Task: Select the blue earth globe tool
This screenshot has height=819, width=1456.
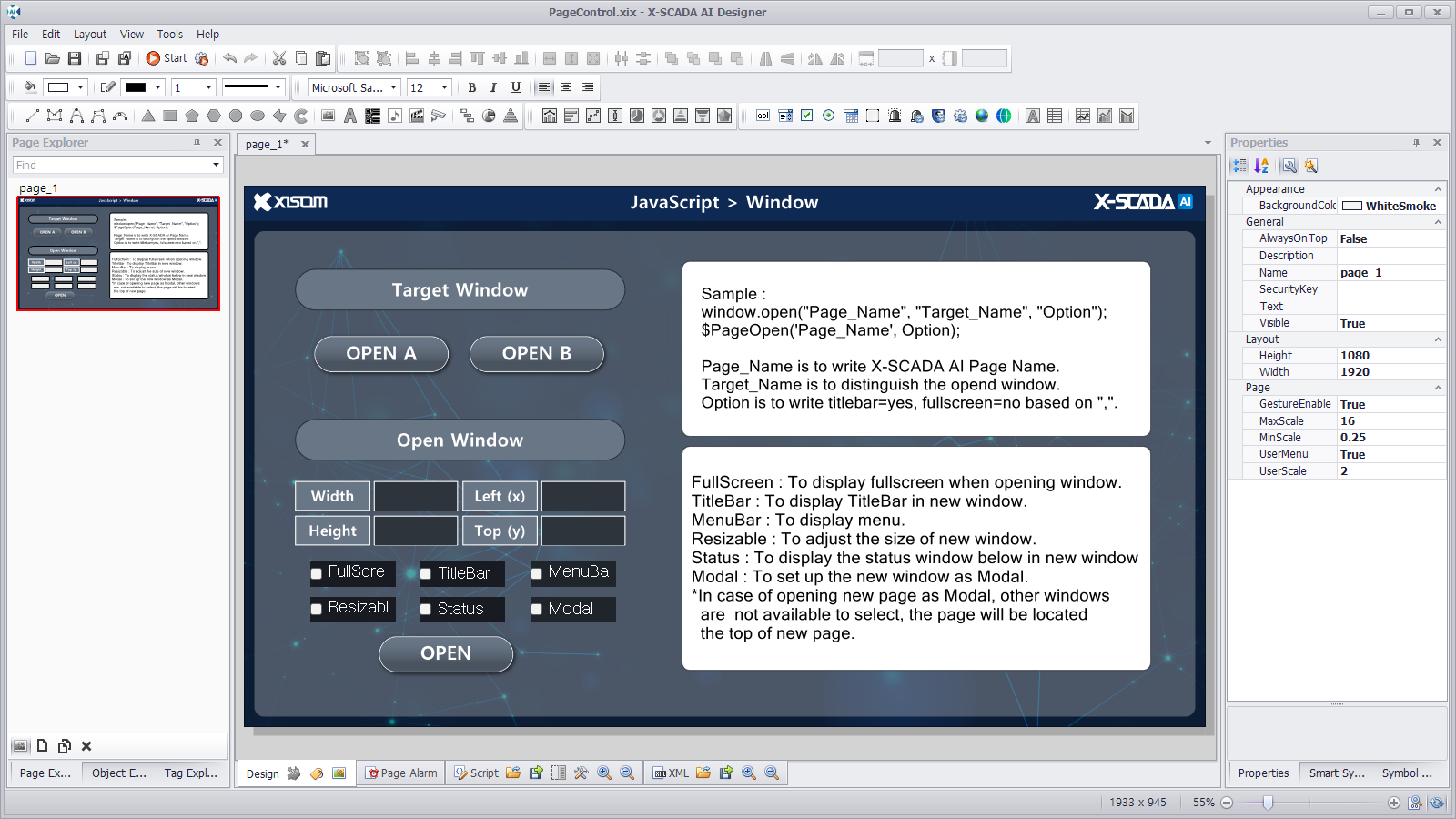Action: (x=982, y=116)
